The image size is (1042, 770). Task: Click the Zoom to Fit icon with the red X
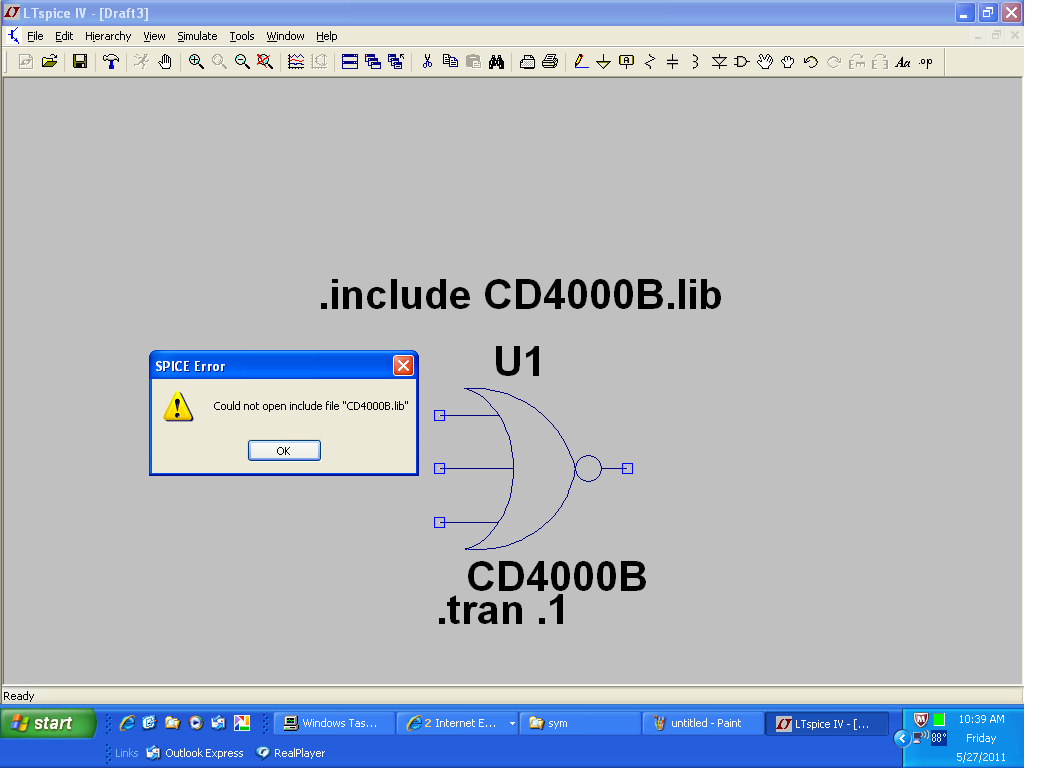click(264, 62)
